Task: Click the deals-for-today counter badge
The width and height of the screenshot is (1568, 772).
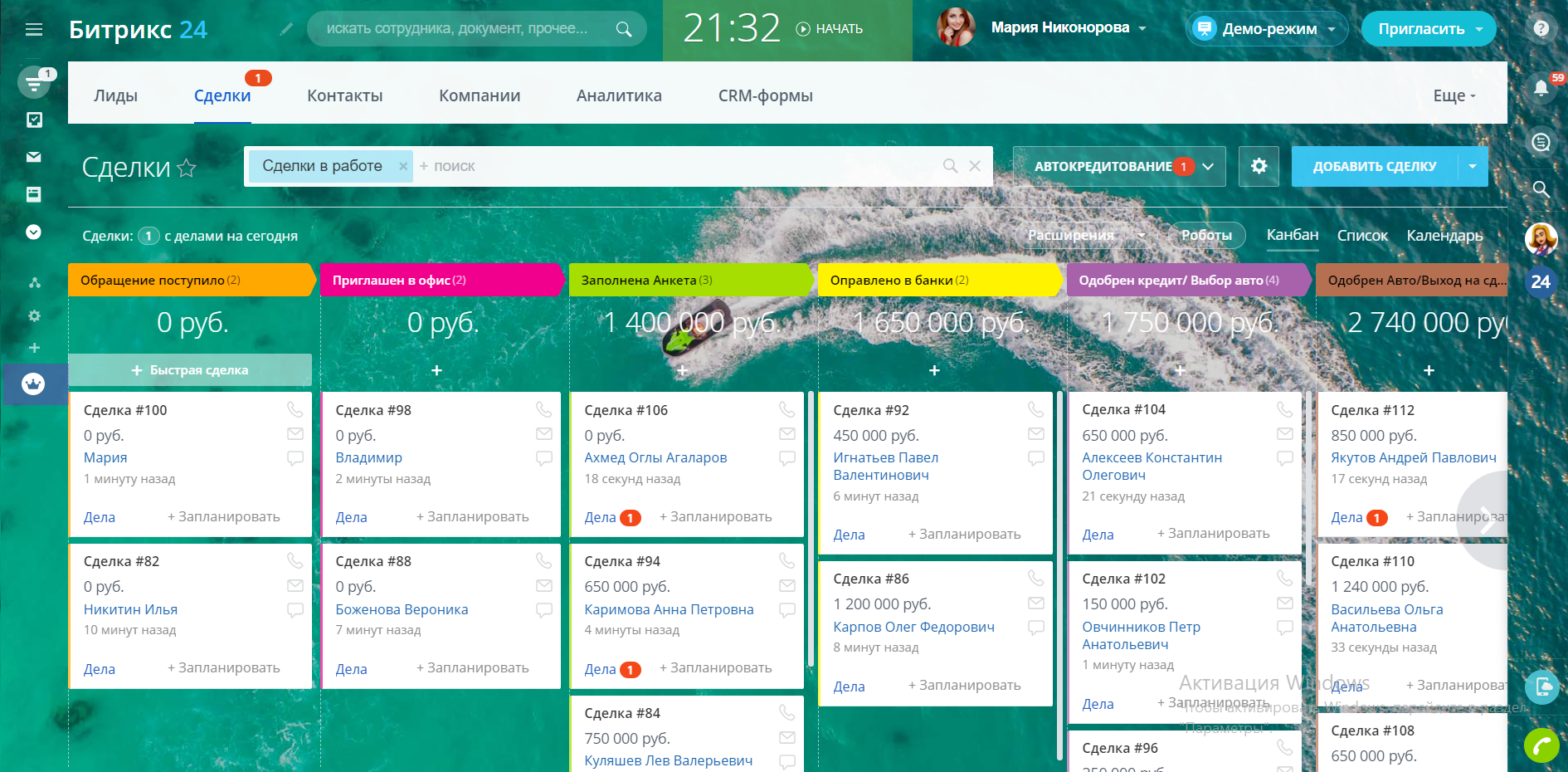Action: point(149,236)
